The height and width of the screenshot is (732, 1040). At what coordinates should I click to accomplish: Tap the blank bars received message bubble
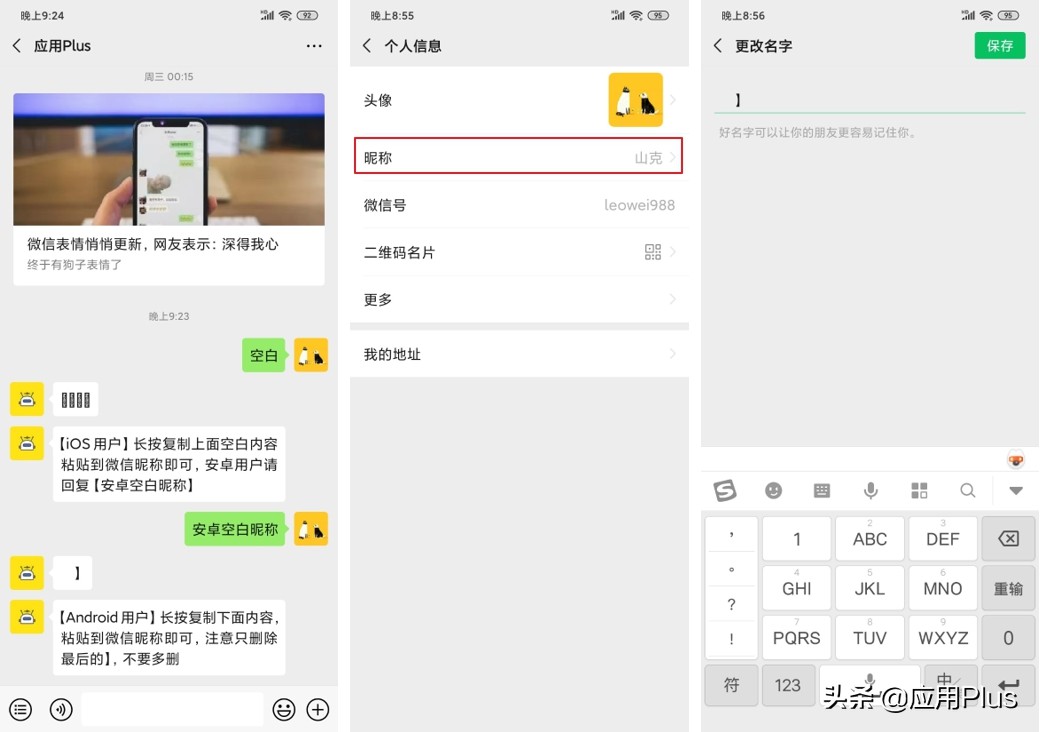click(76, 399)
